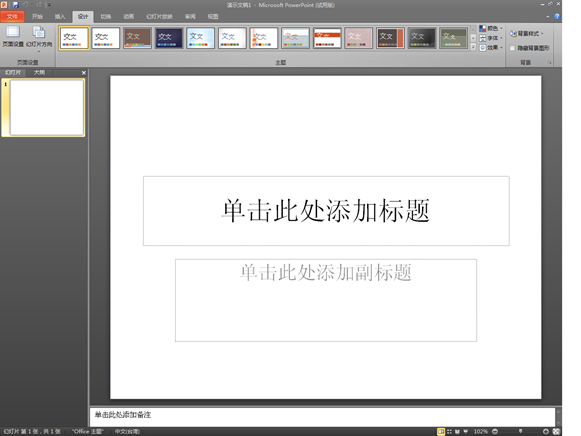Open the 颜色 (Colors) theme dropdown
The image size is (581, 436).
pos(491,28)
